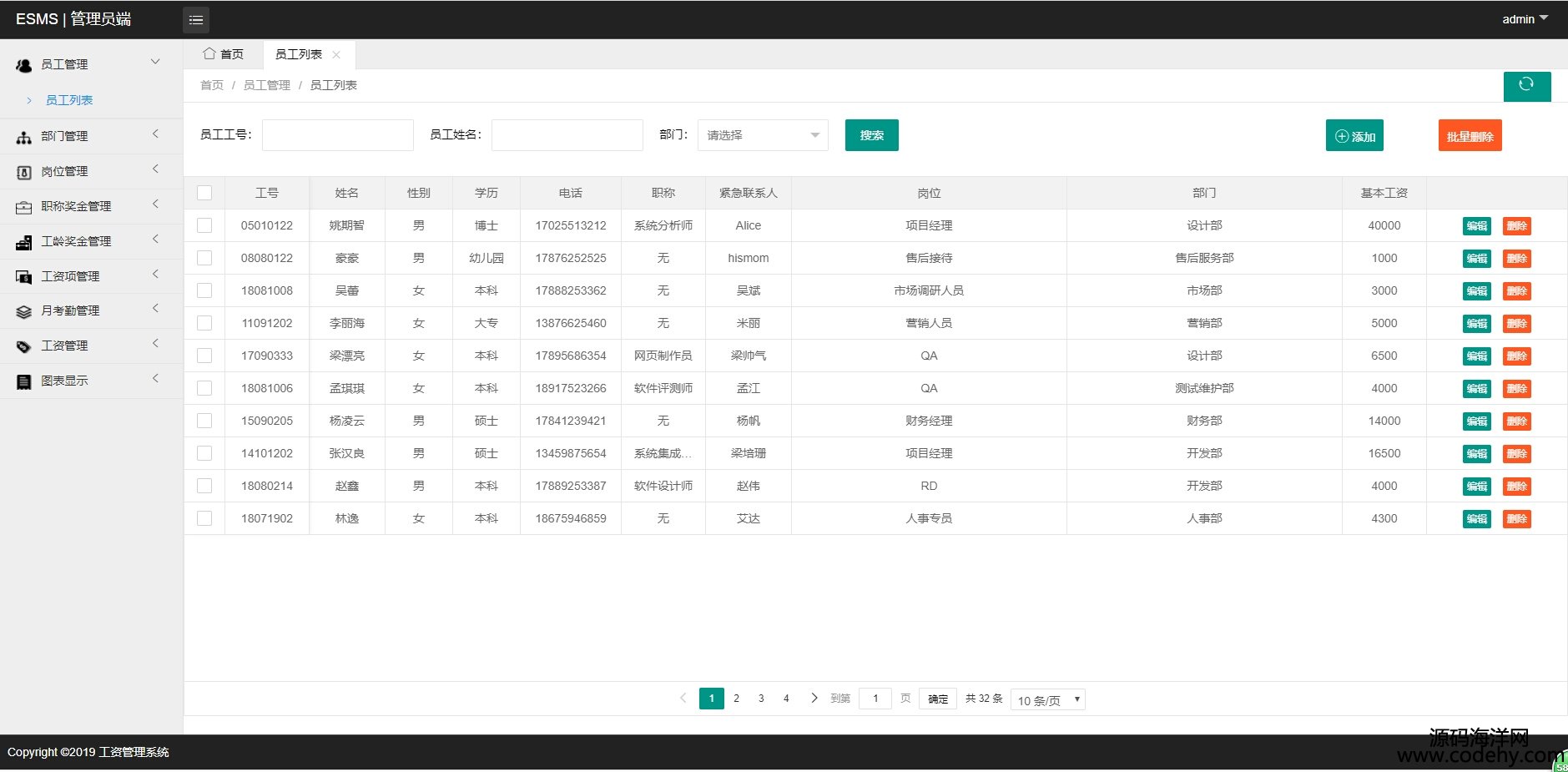Click the 部门管理 organization icon
1568x772 pixels.
pyautogui.click(x=23, y=137)
